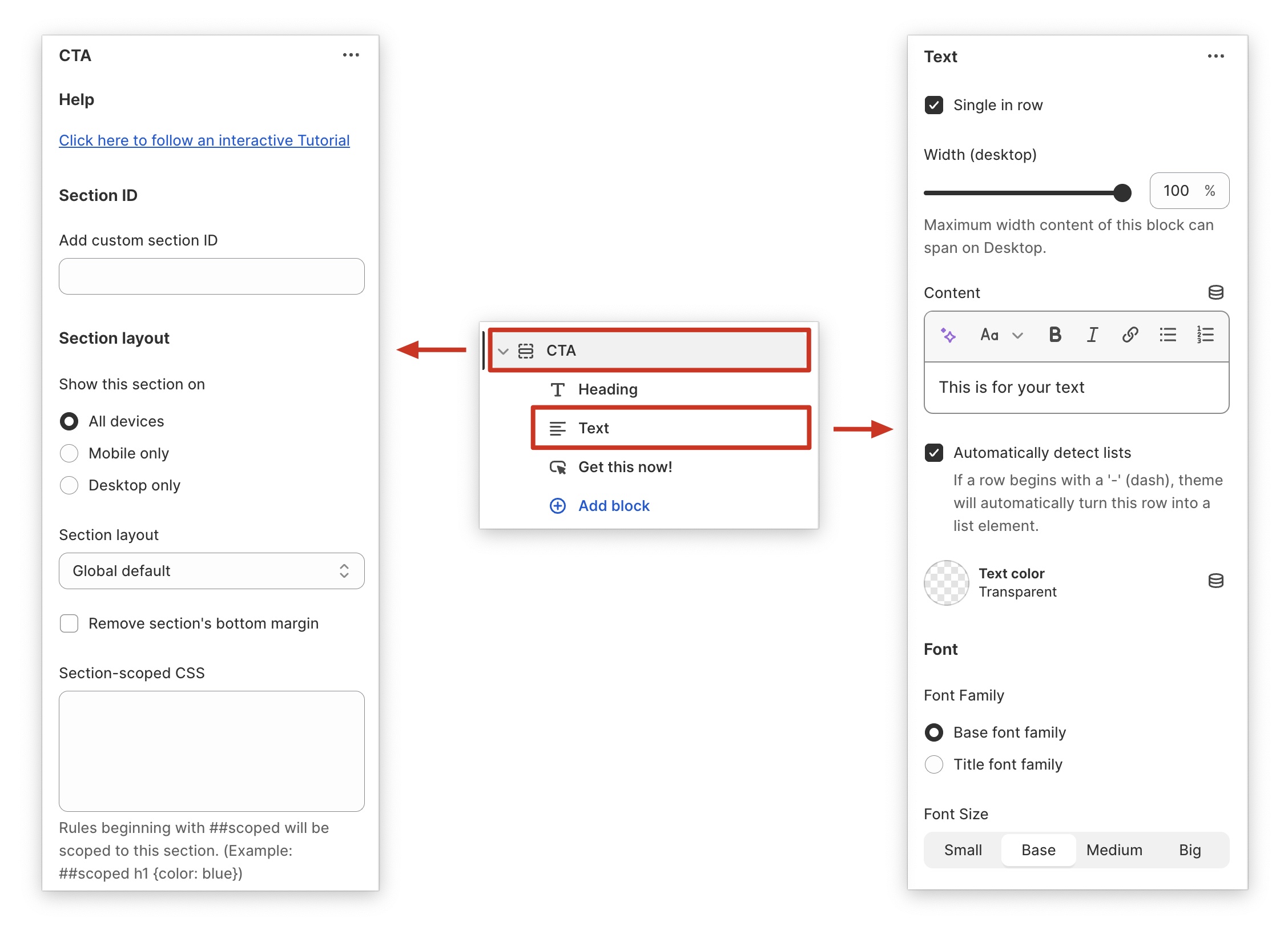Screen dimensions: 1288x926
Task: Click the AI sparkle generate text icon
Action: point(948,335)
